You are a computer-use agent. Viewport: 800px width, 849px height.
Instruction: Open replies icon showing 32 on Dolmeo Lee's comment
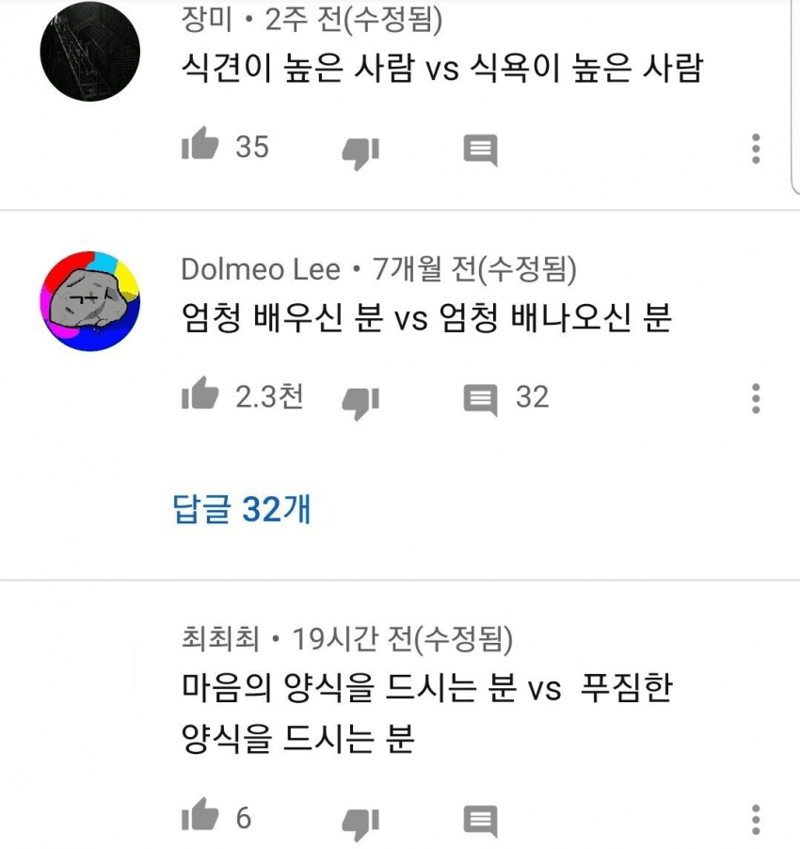pos(480,400)
